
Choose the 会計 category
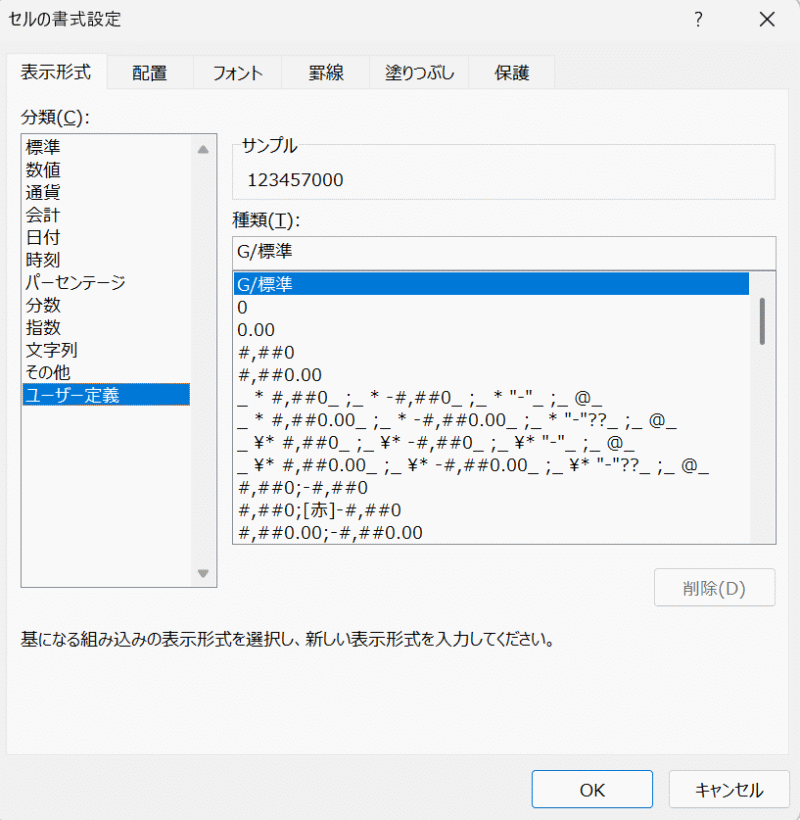pos(106,214)
